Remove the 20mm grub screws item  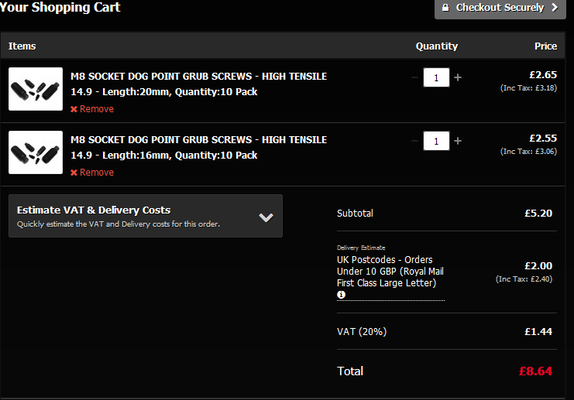click(x=92, y=109)
